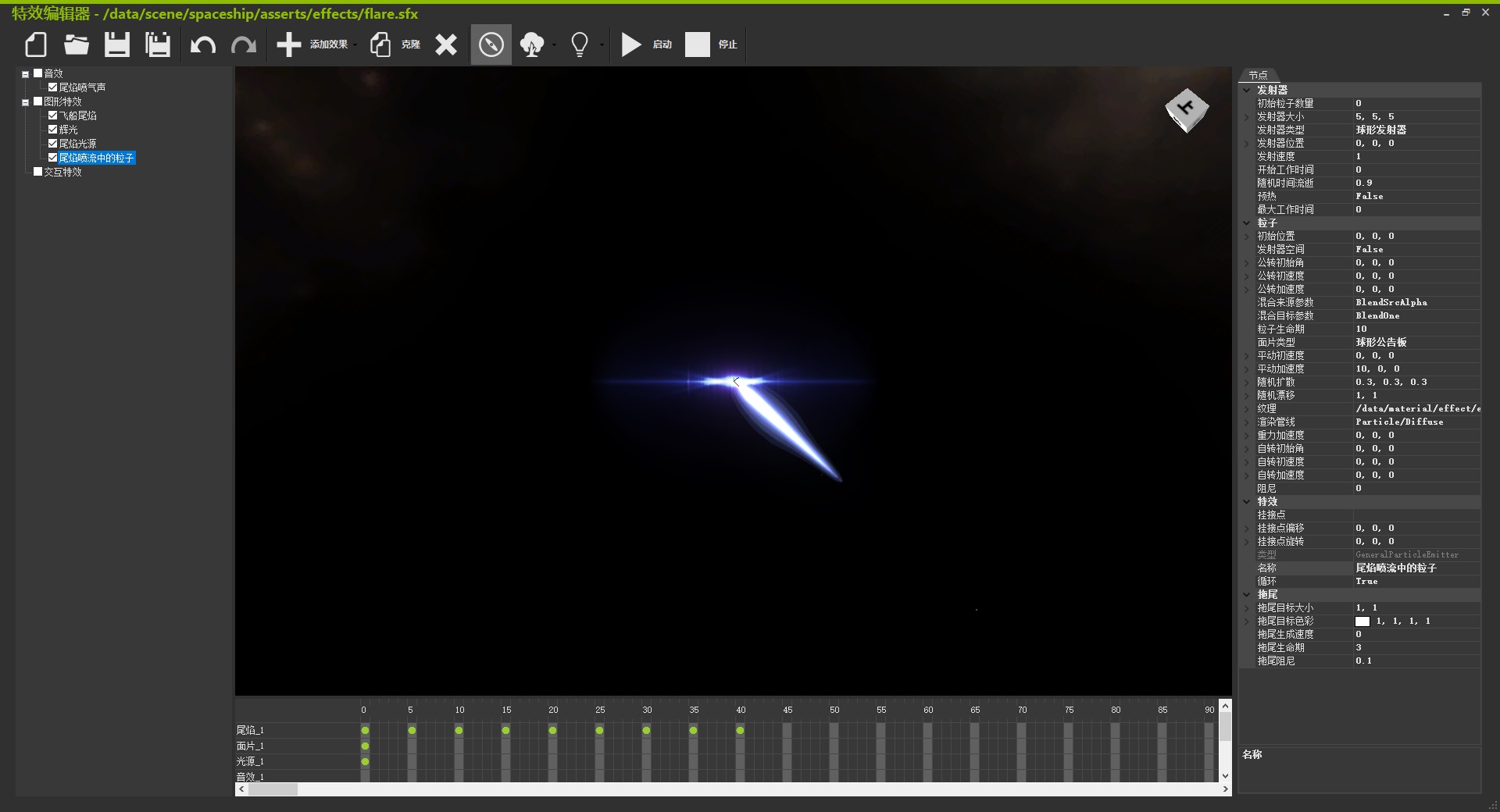1500x812 pixels.
Task: Select 尾焰光源 in the effects tree
Action: [77, 144]
